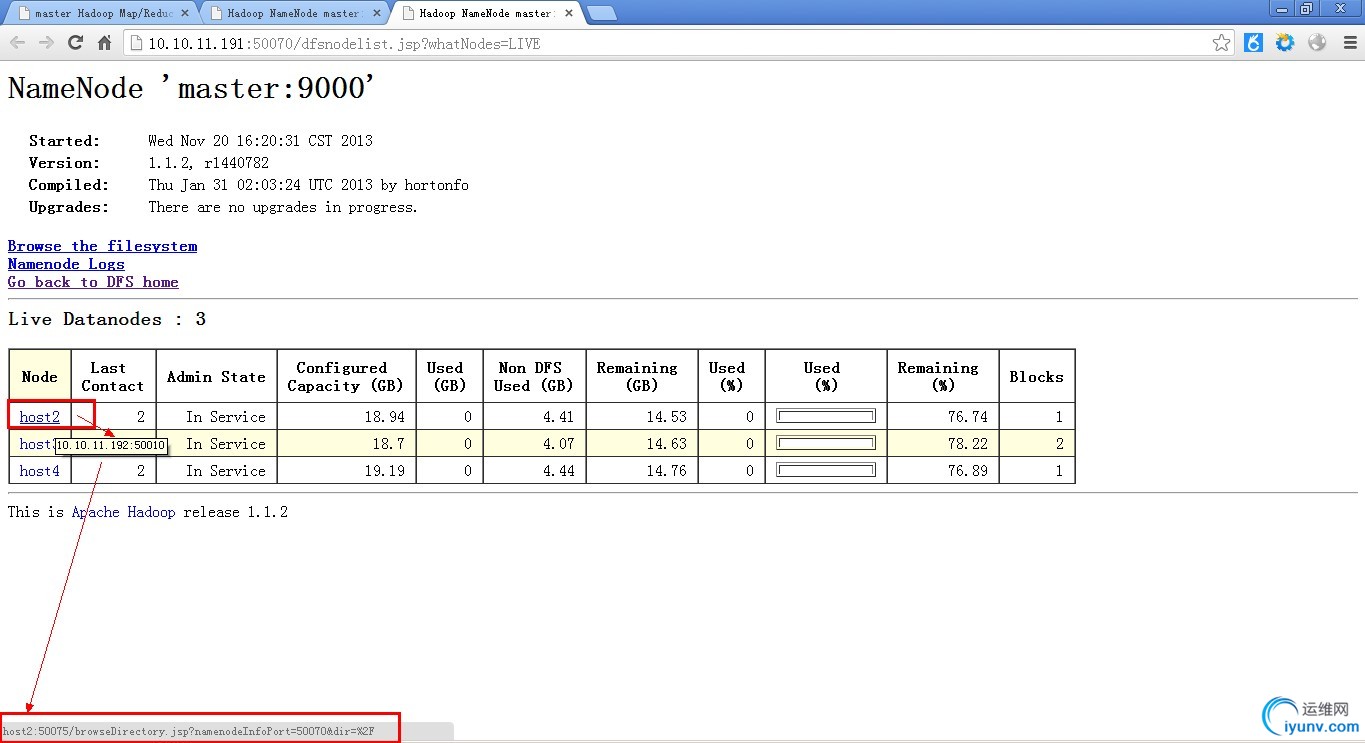Image resolution: width=1365 pixels, height=743 pixels.
Task: Sort by the Last Contact column header
Action: [113, 377]
